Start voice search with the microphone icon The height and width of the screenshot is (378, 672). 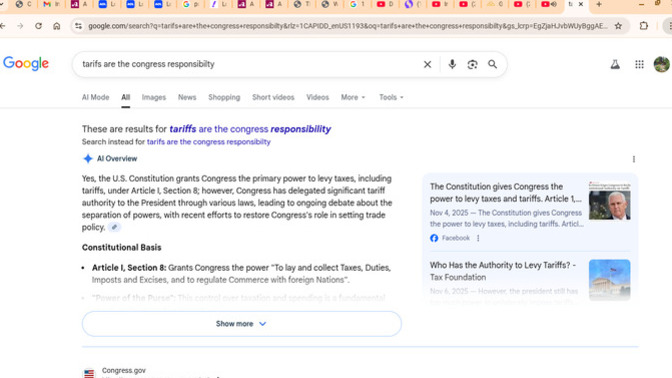[x=452, y=64]
